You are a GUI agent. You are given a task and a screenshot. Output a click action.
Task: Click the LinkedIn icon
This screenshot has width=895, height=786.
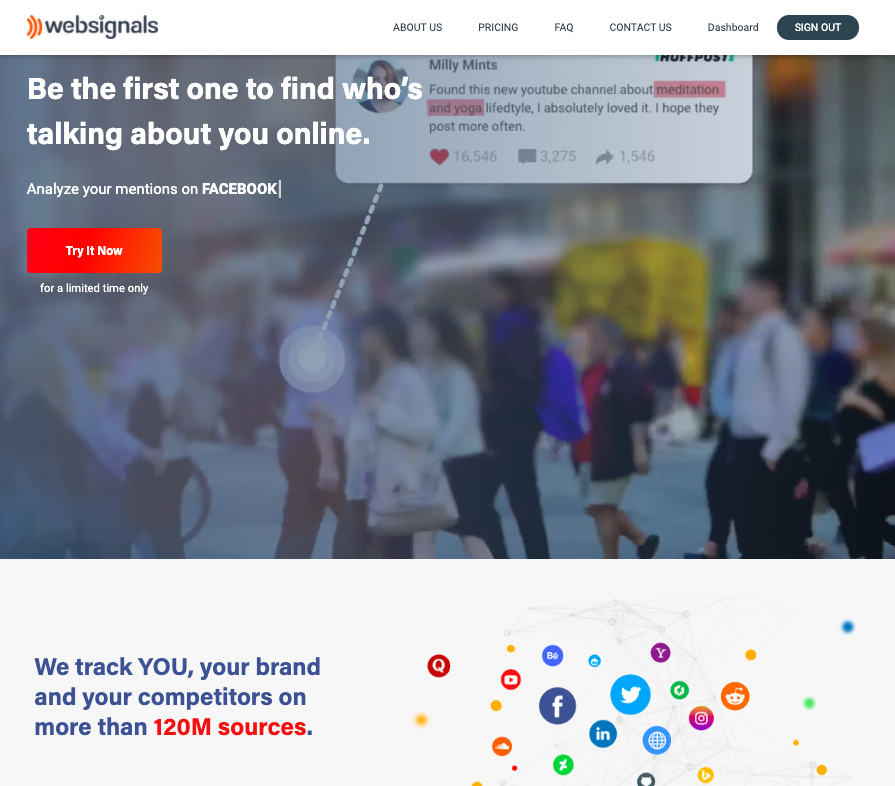[x=603, y=733]
